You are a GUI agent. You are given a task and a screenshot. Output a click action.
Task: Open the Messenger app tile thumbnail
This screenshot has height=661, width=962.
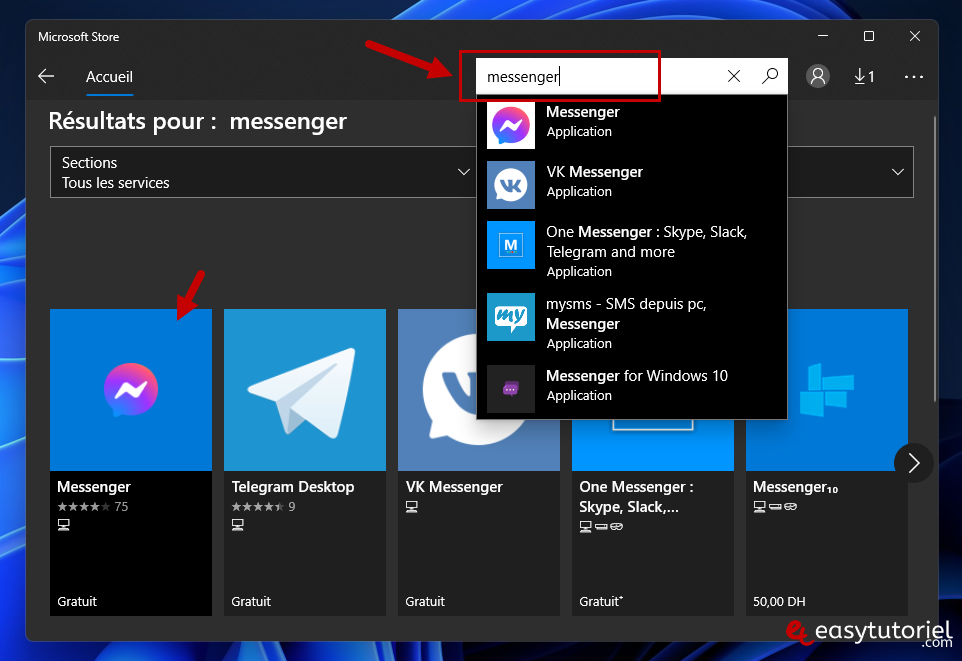coord(131,390)
